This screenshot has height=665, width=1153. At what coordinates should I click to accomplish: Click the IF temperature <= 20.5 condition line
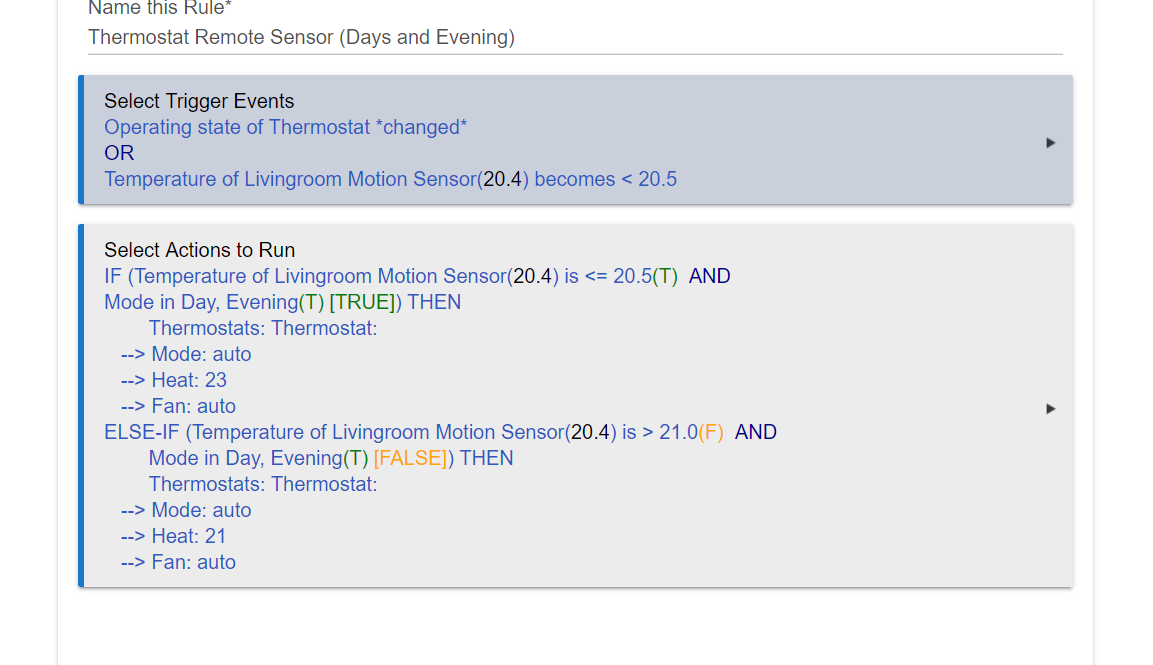[x=417, y=277]
